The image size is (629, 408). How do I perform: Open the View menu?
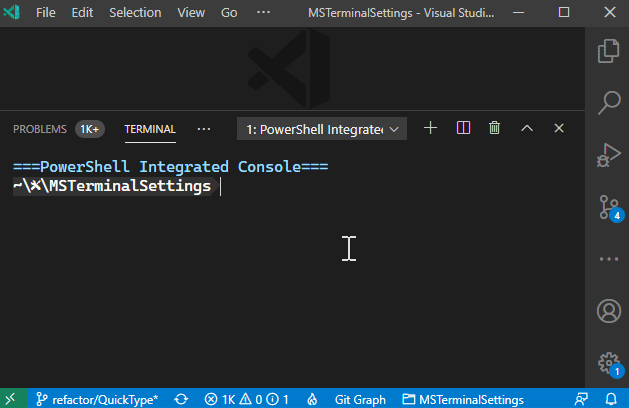click(x=191, y=13)
